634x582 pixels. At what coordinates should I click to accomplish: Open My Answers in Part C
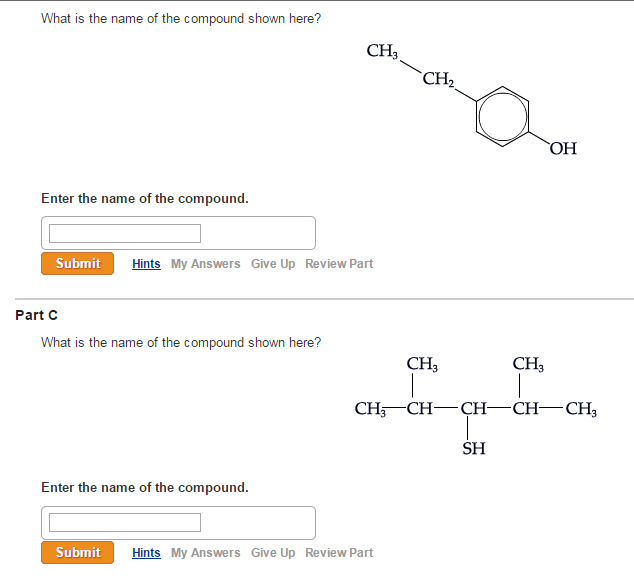(x=205, y=553)
